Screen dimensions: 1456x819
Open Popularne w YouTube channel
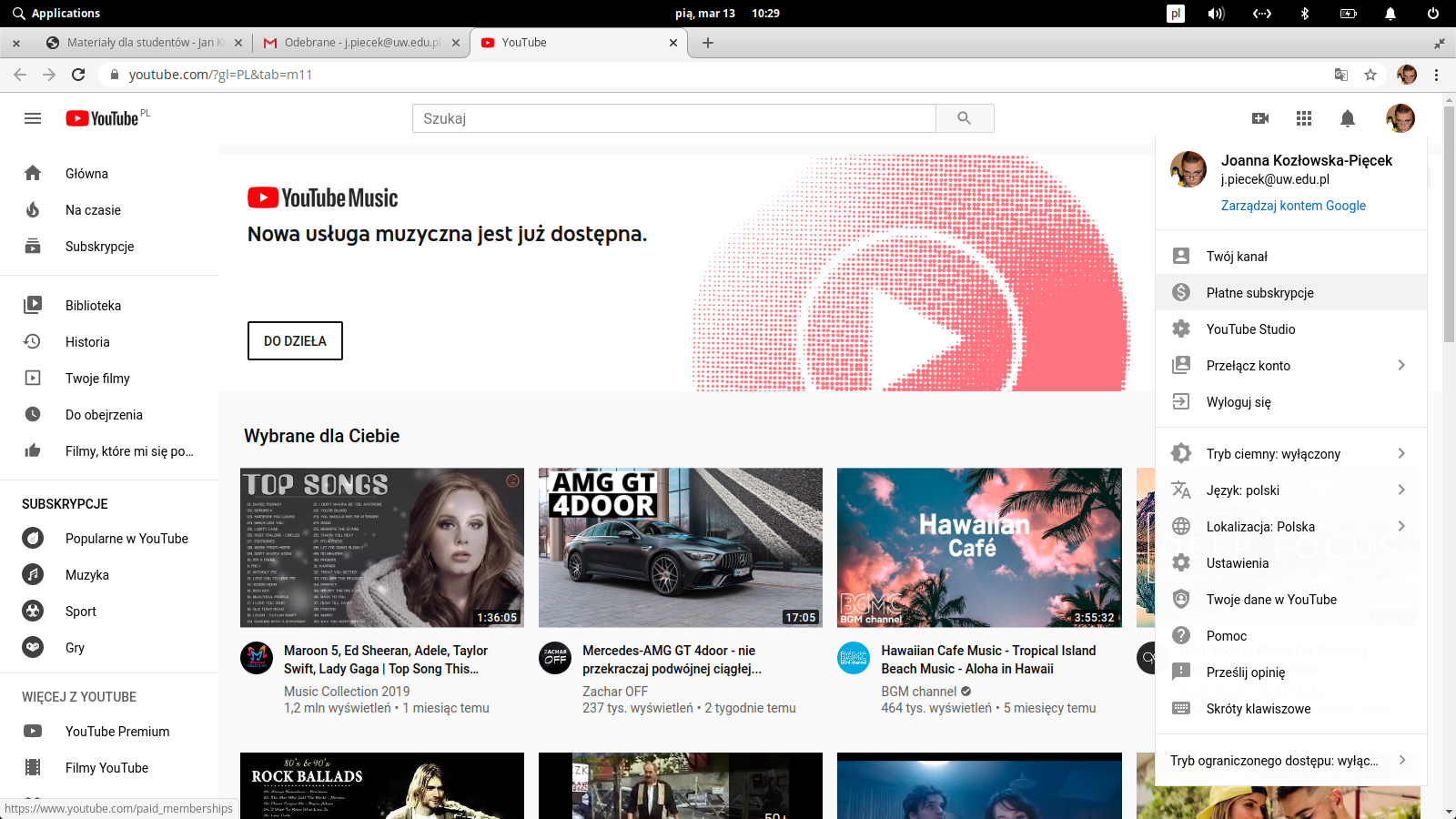coord(109,539)
